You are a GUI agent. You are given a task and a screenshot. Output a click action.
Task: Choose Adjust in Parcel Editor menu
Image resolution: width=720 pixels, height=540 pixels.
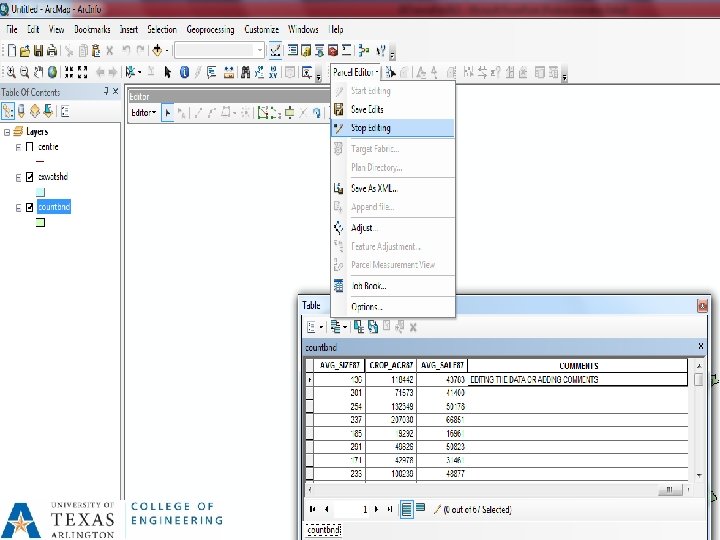click(x=393, y=228)
